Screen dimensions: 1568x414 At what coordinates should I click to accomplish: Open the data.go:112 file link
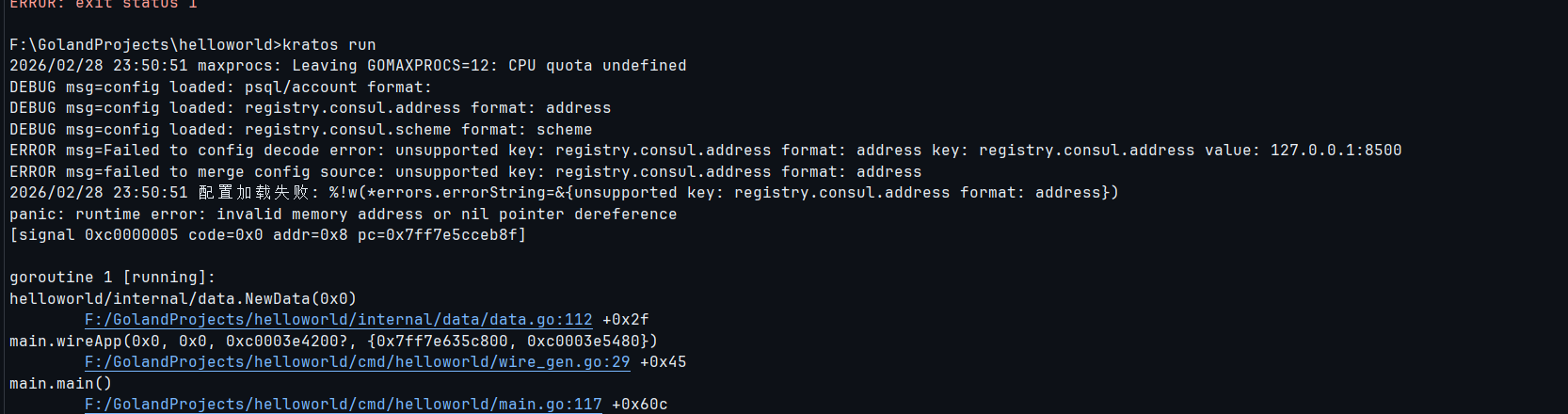pos(339,320)
